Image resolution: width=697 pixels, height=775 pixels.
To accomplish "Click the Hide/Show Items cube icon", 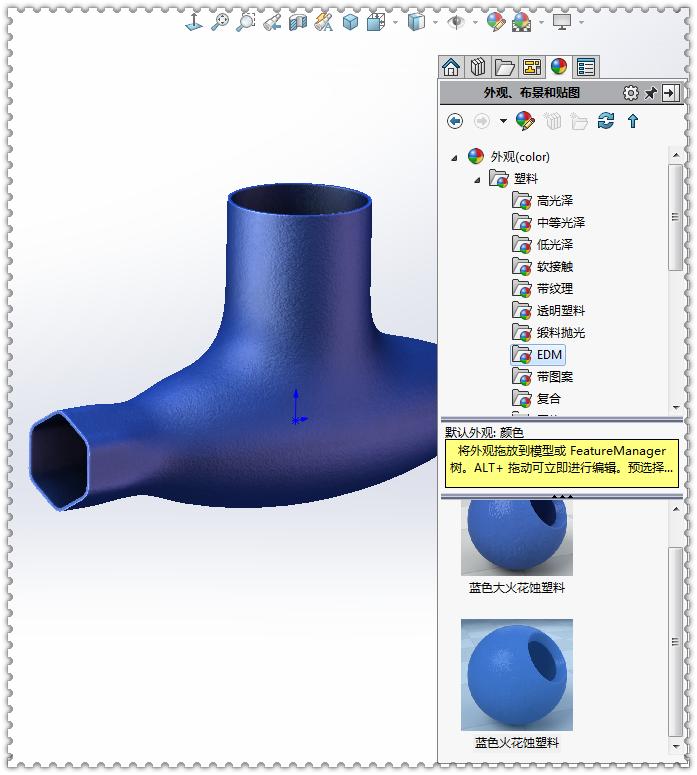I will (416, 22).
